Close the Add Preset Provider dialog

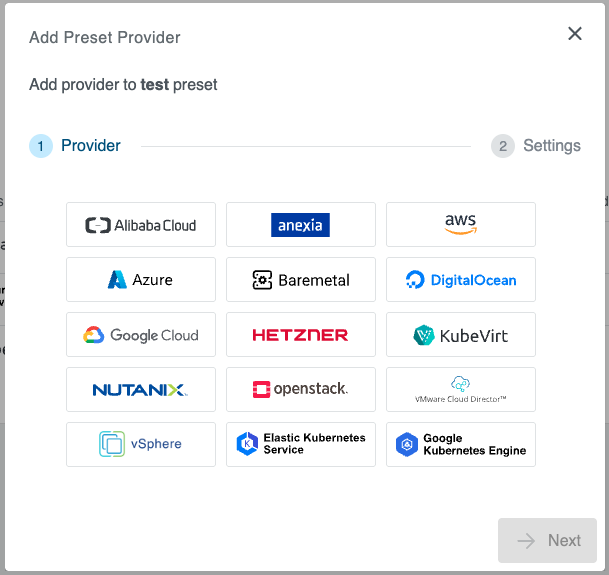(575, 34)
